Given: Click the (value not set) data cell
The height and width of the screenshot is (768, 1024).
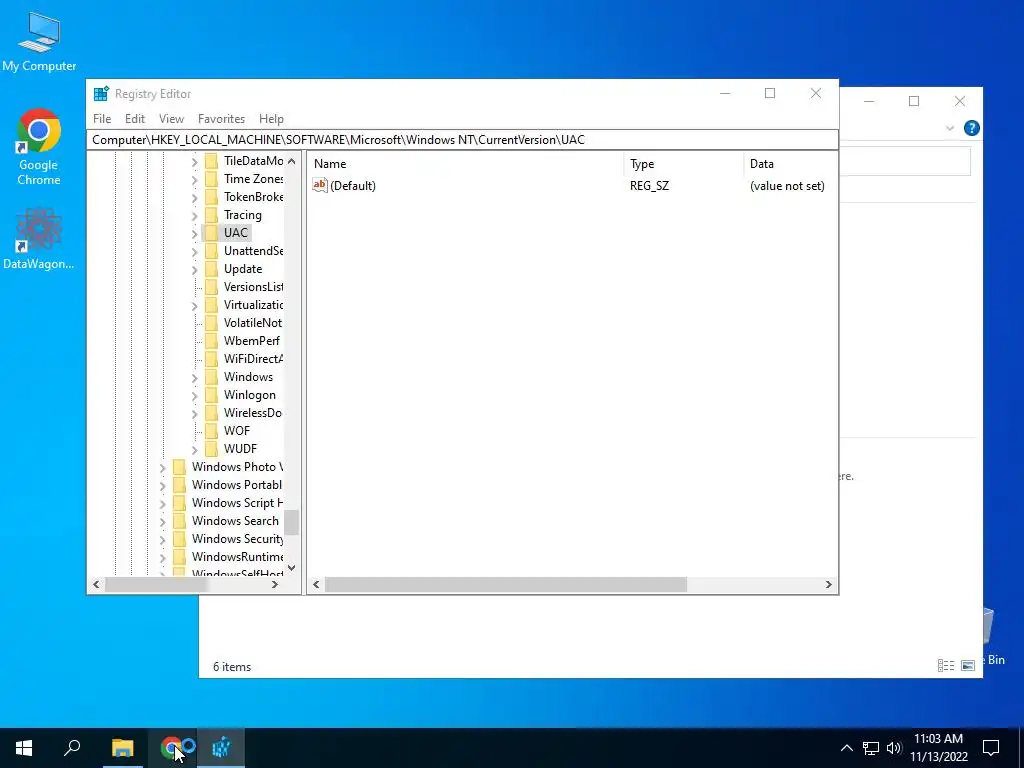Looking at the screenshot, I should pyautogui.click(x=787, y=186).
